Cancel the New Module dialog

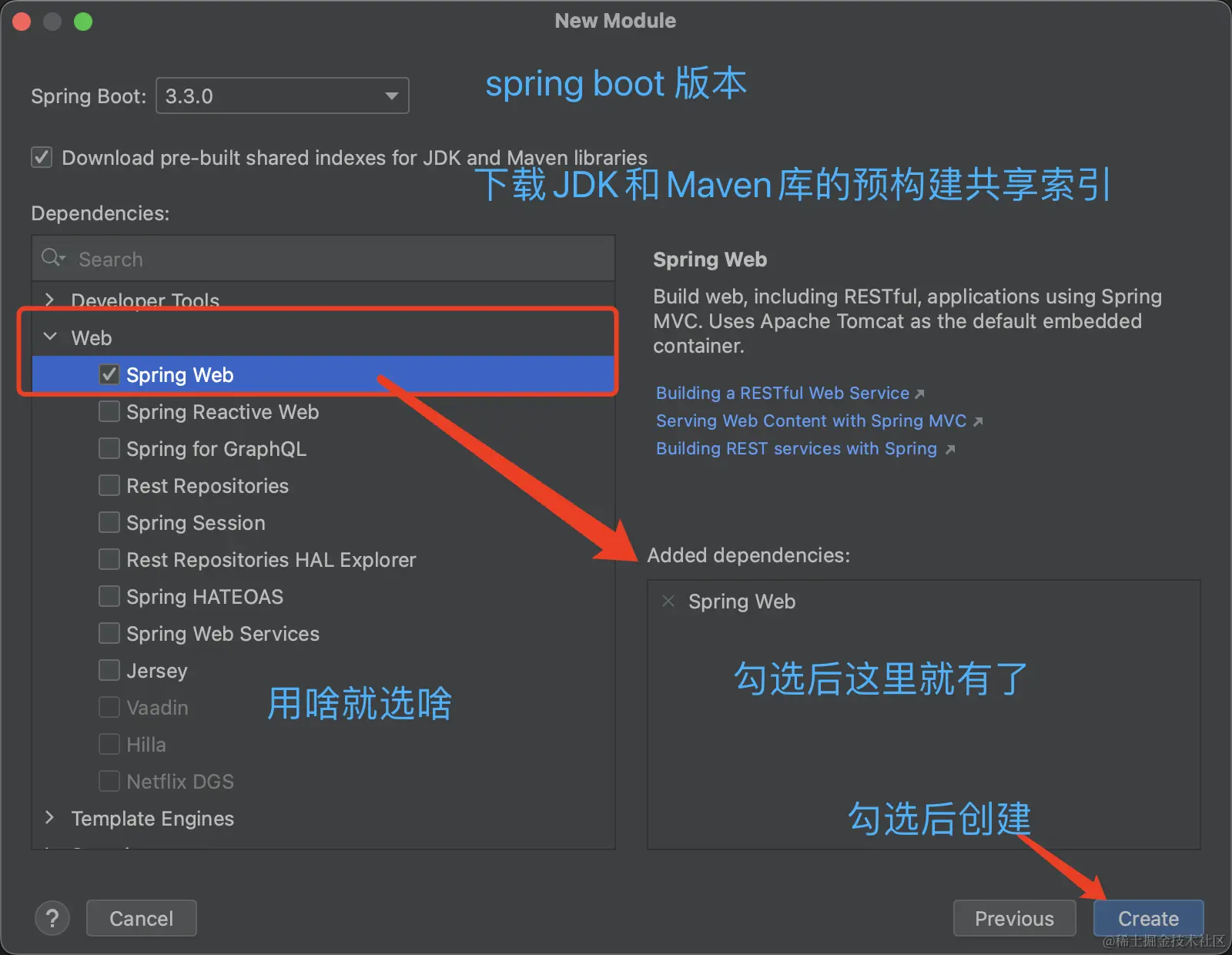point(142,918)
